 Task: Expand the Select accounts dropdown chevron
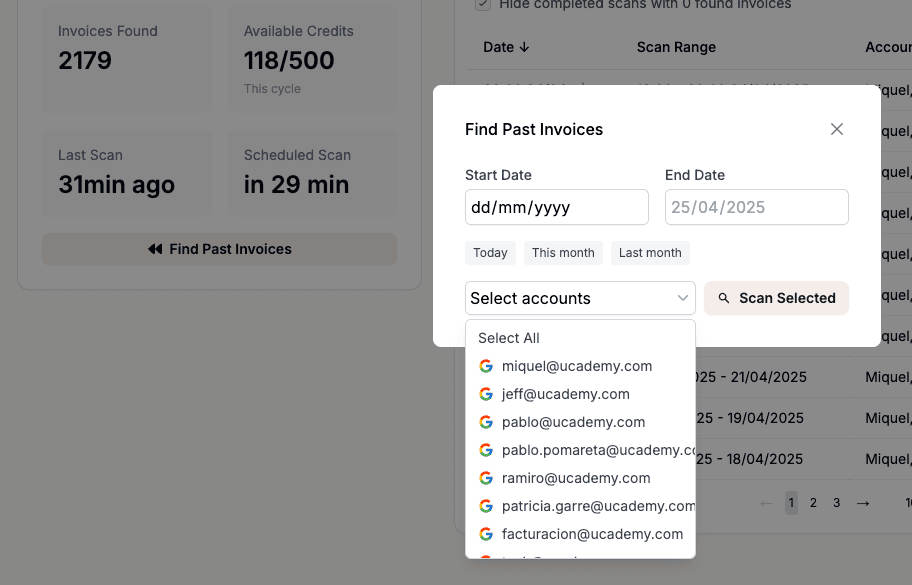(684, 298)
